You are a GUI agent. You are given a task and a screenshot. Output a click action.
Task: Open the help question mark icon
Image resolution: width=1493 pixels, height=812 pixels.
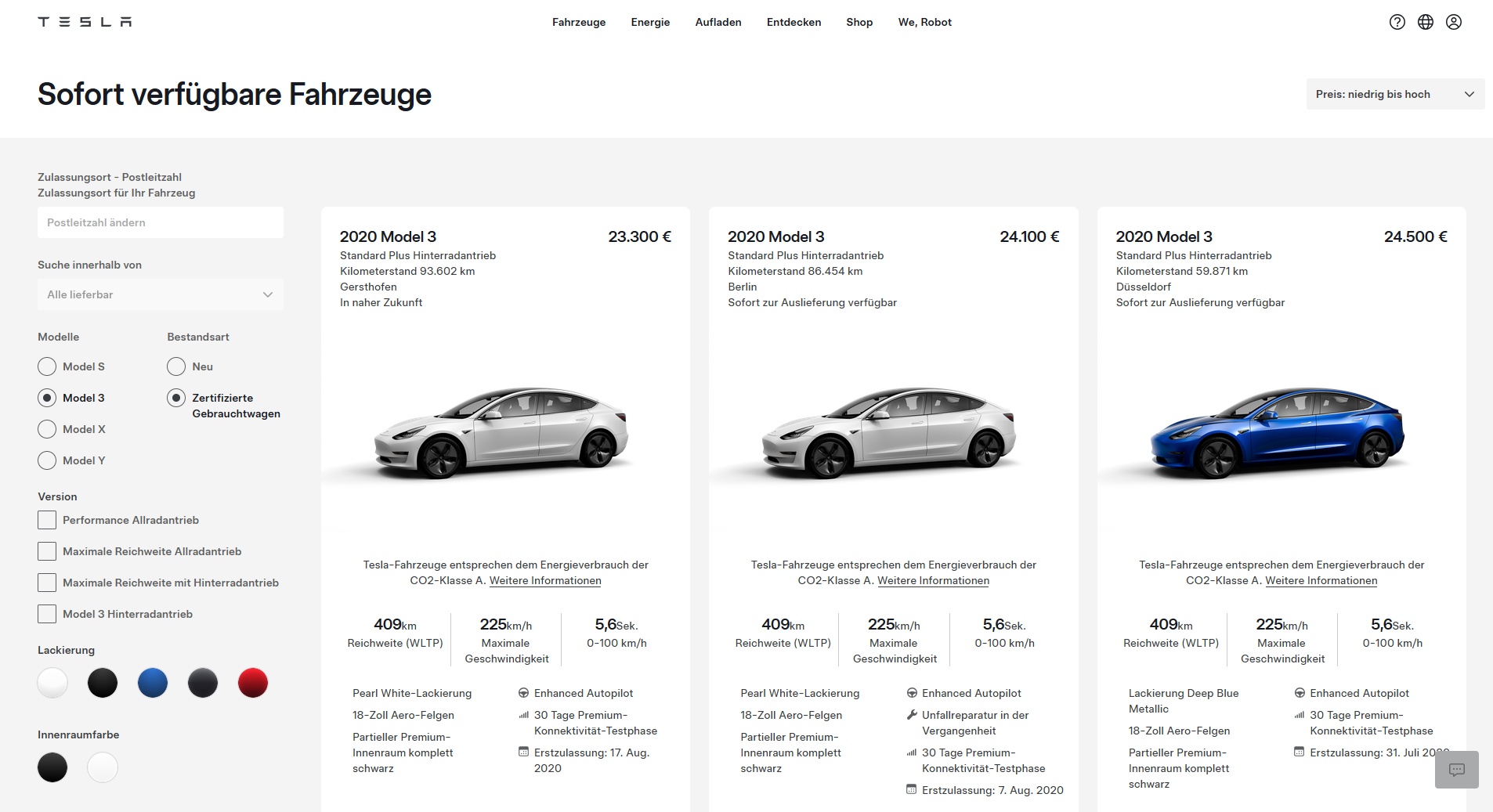coord(1397,22)
